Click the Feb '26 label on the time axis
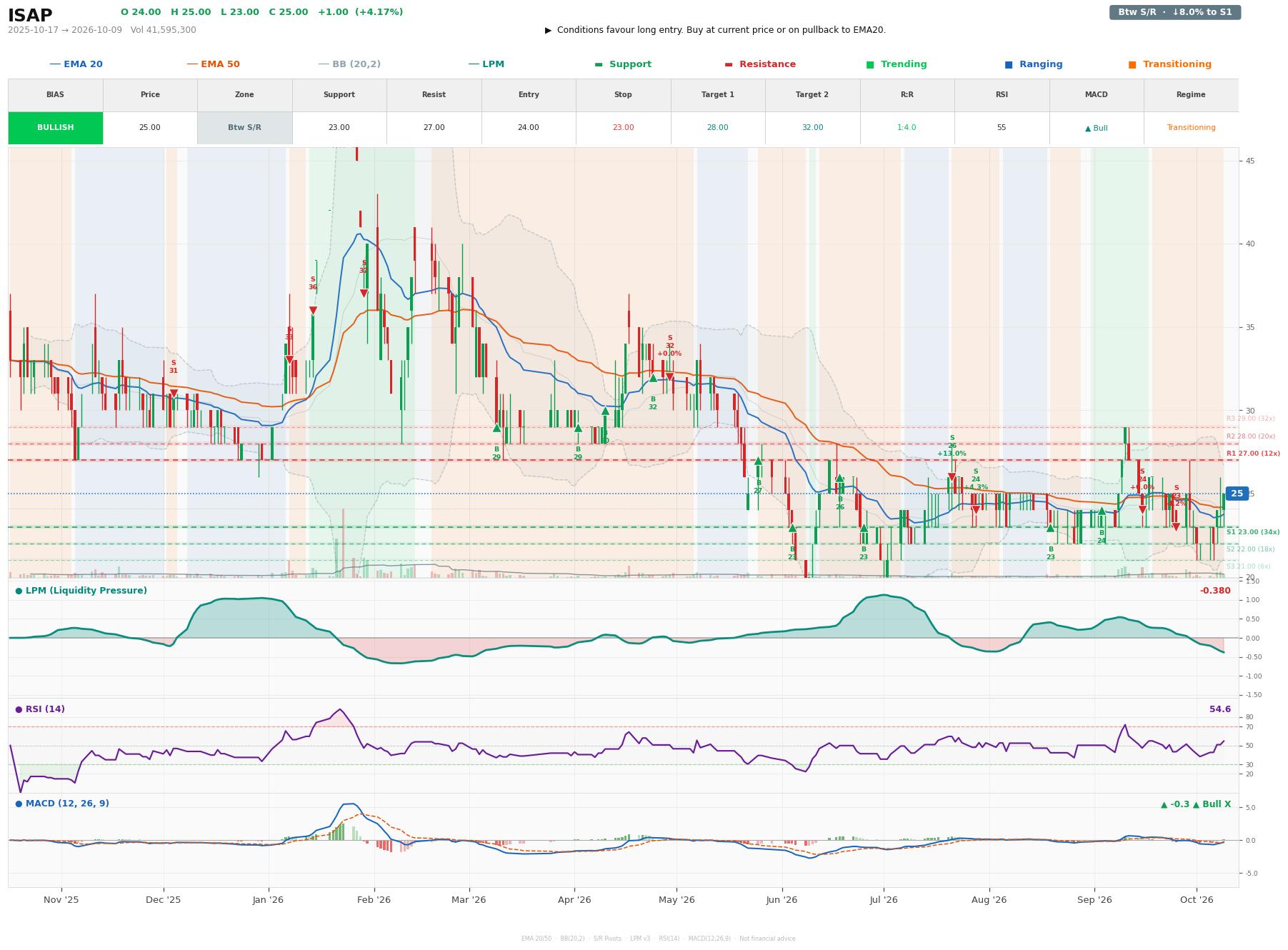This screenshot has height=950, width=1288. [x=374, y=900]
